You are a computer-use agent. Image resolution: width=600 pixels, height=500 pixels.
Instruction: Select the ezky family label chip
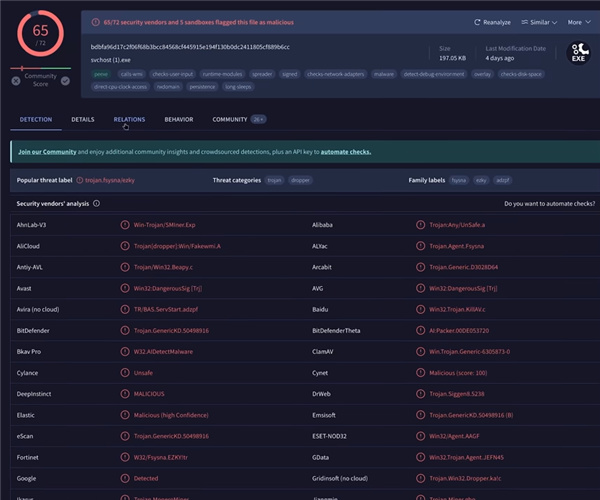pos(481,180)
